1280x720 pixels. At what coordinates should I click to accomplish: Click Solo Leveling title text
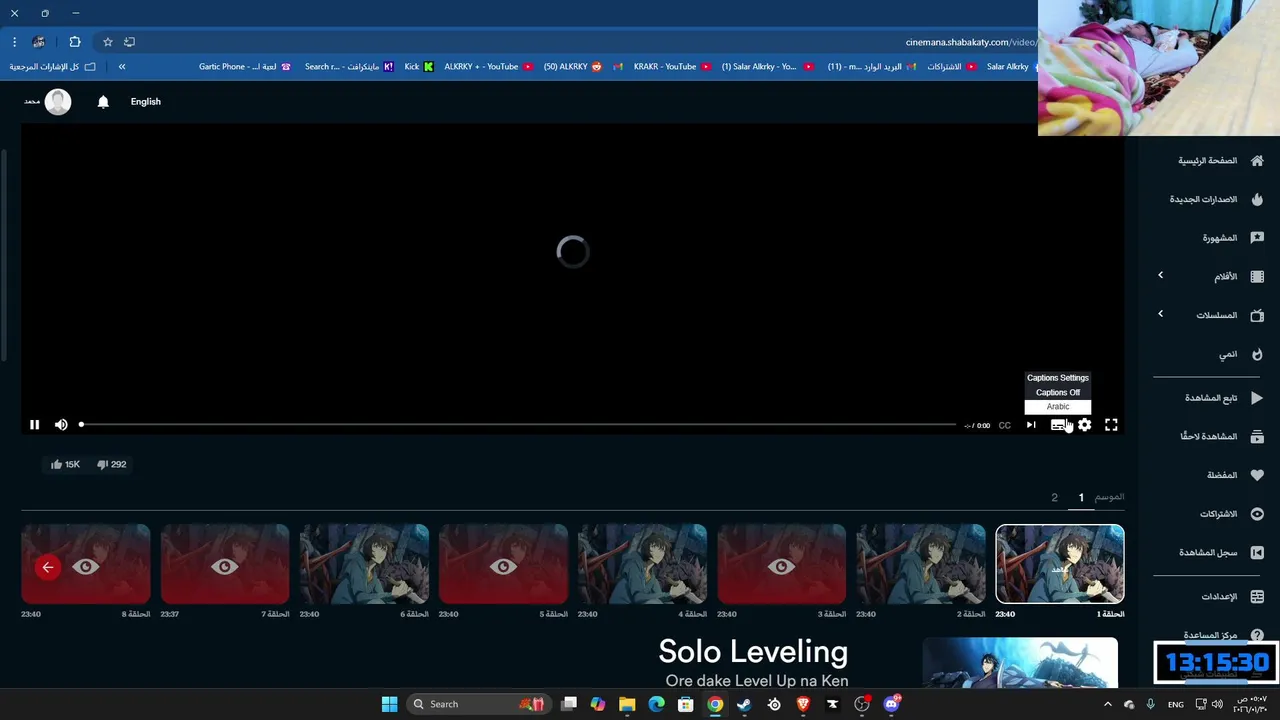753,652
